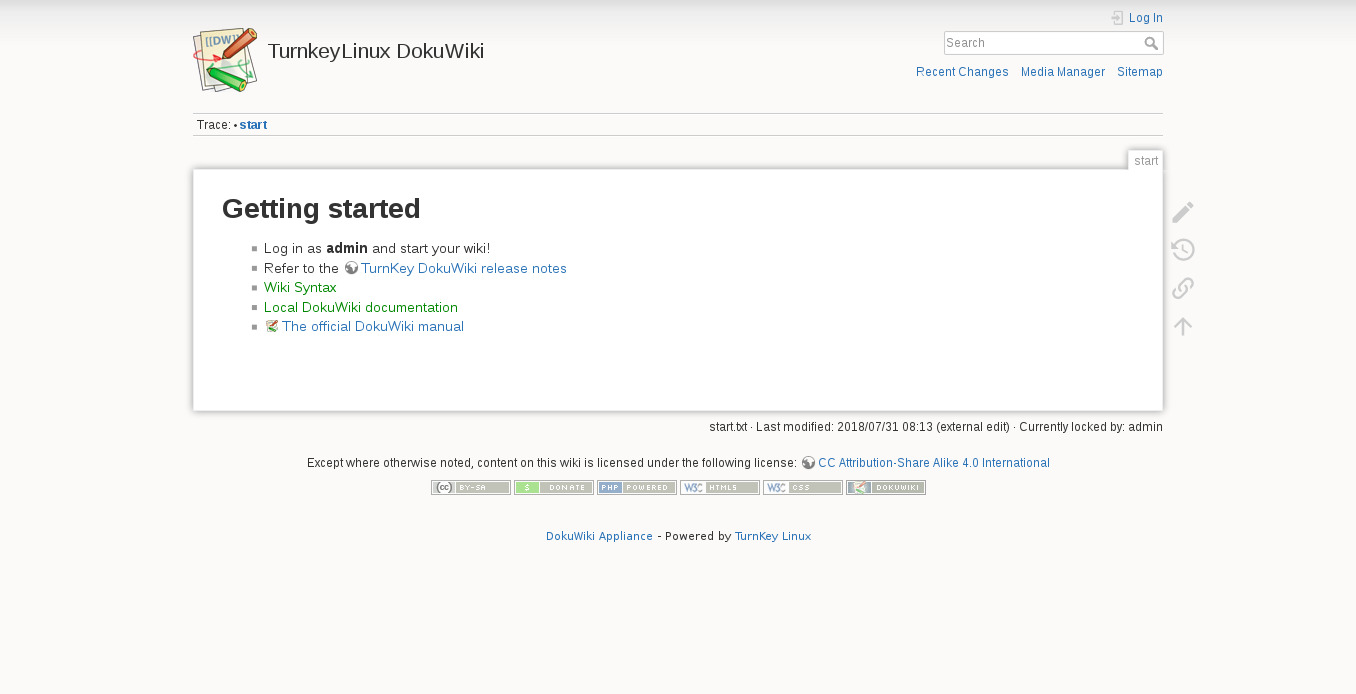Click the edit page pencil icon

tap(1183, 212)
